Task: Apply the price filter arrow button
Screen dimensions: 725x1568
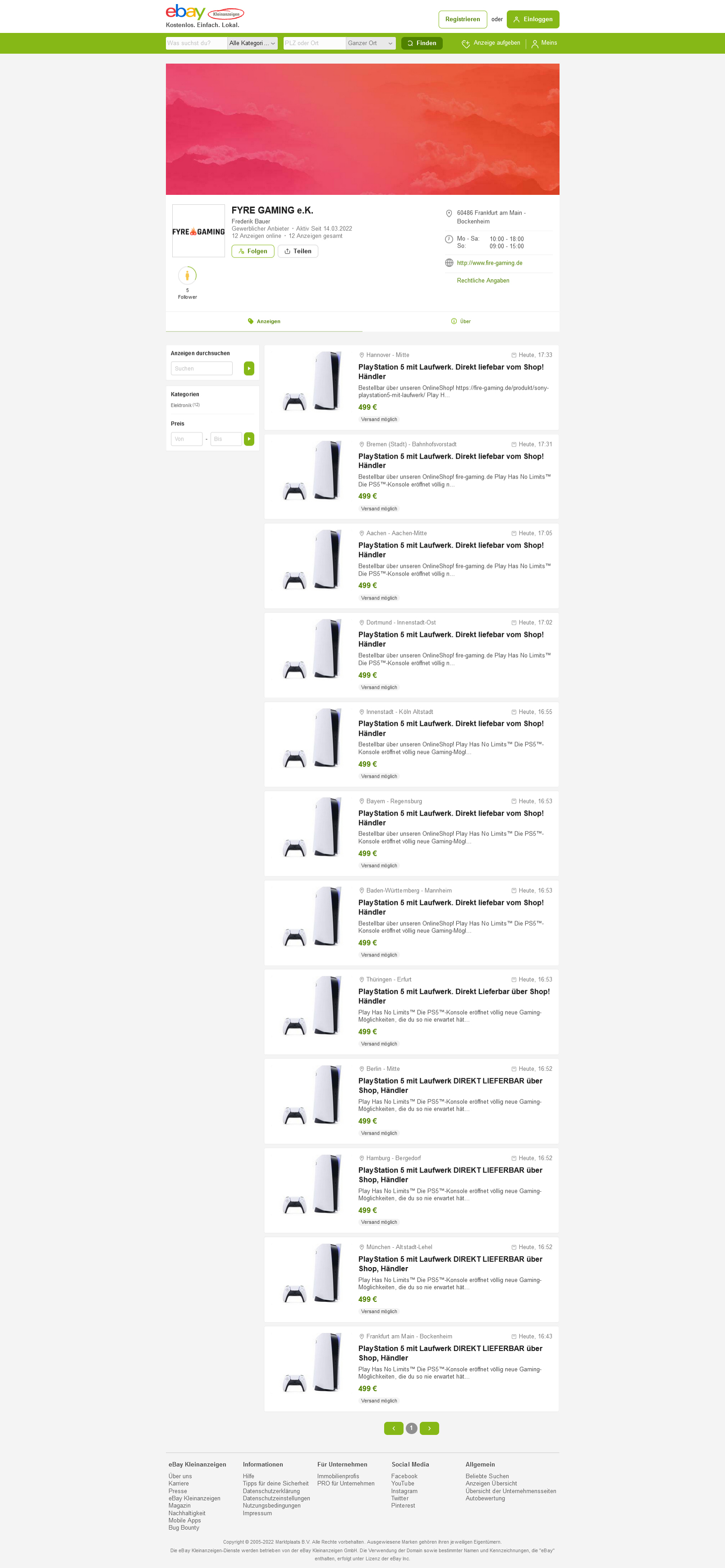Action: point(249,439)
